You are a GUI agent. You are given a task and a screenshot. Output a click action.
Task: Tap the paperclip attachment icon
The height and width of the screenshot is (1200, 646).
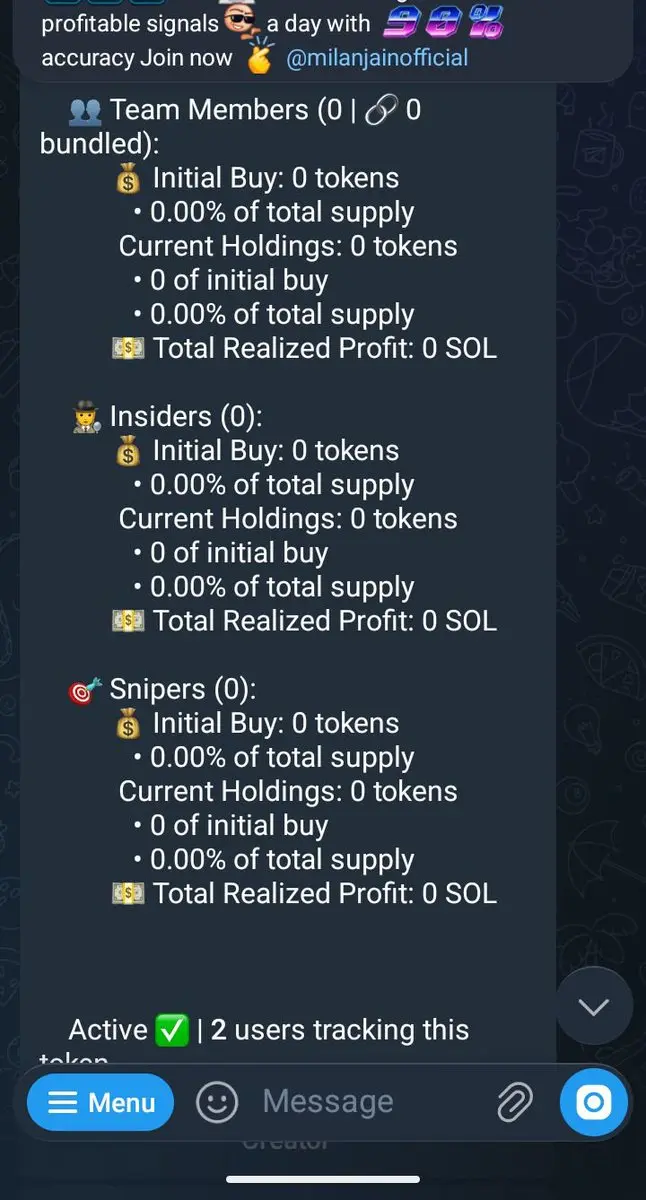[515, 1103]
